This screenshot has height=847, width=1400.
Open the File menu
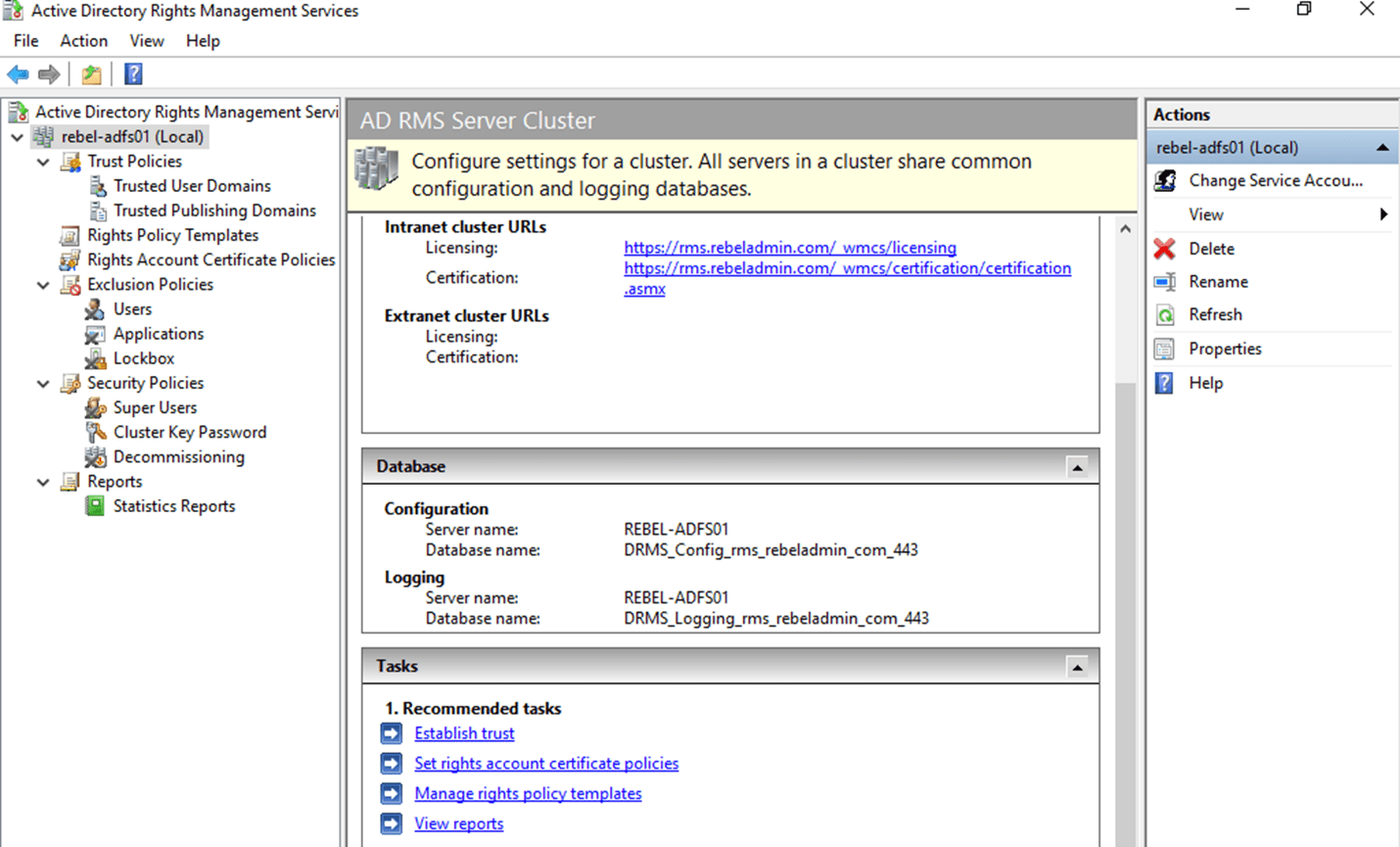pos(24,40)
